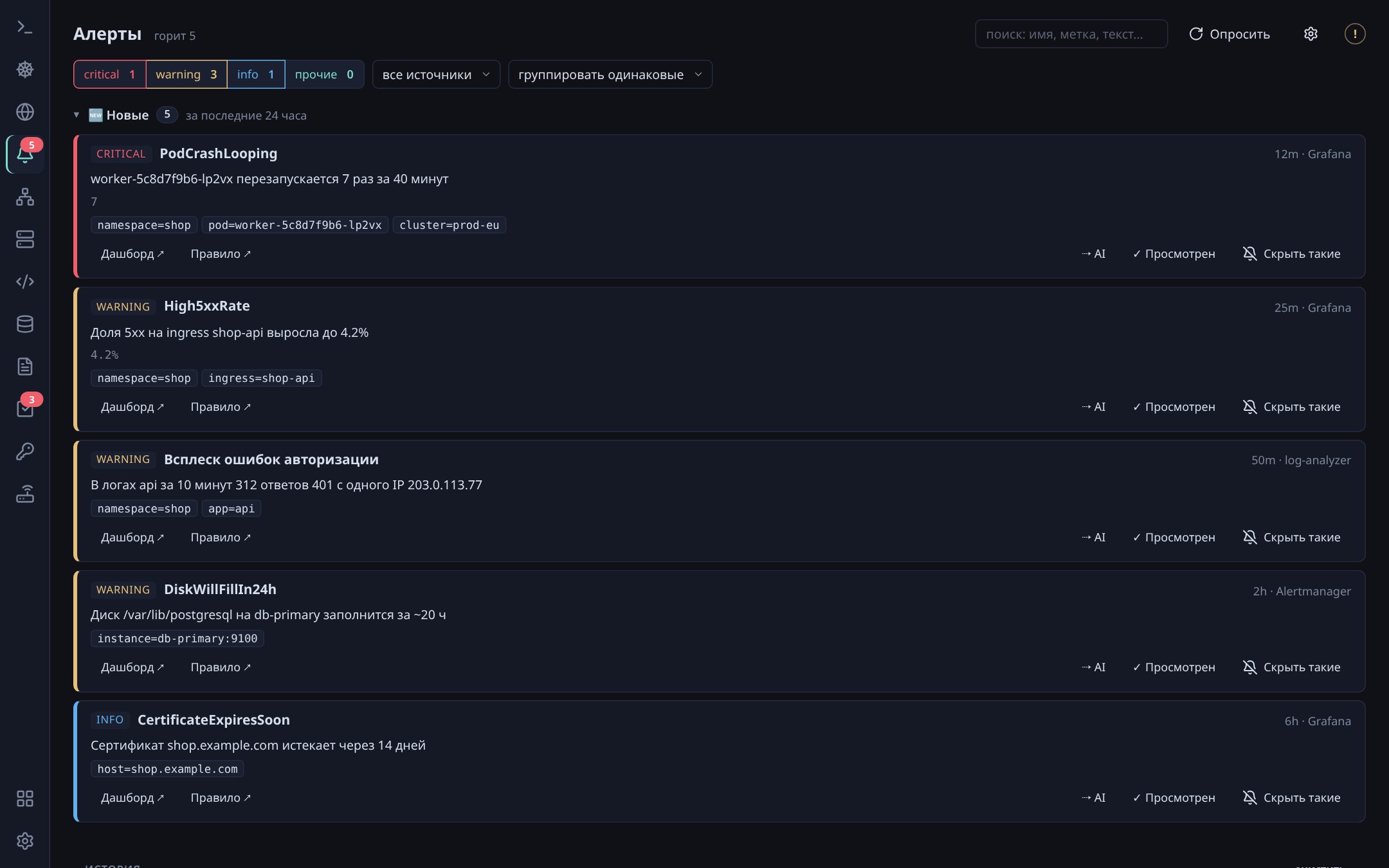The height and width of the screenshot is (868, 1389).
Task: Open the sidebar bottom settings gear
Action: click(x=24, y=841)
